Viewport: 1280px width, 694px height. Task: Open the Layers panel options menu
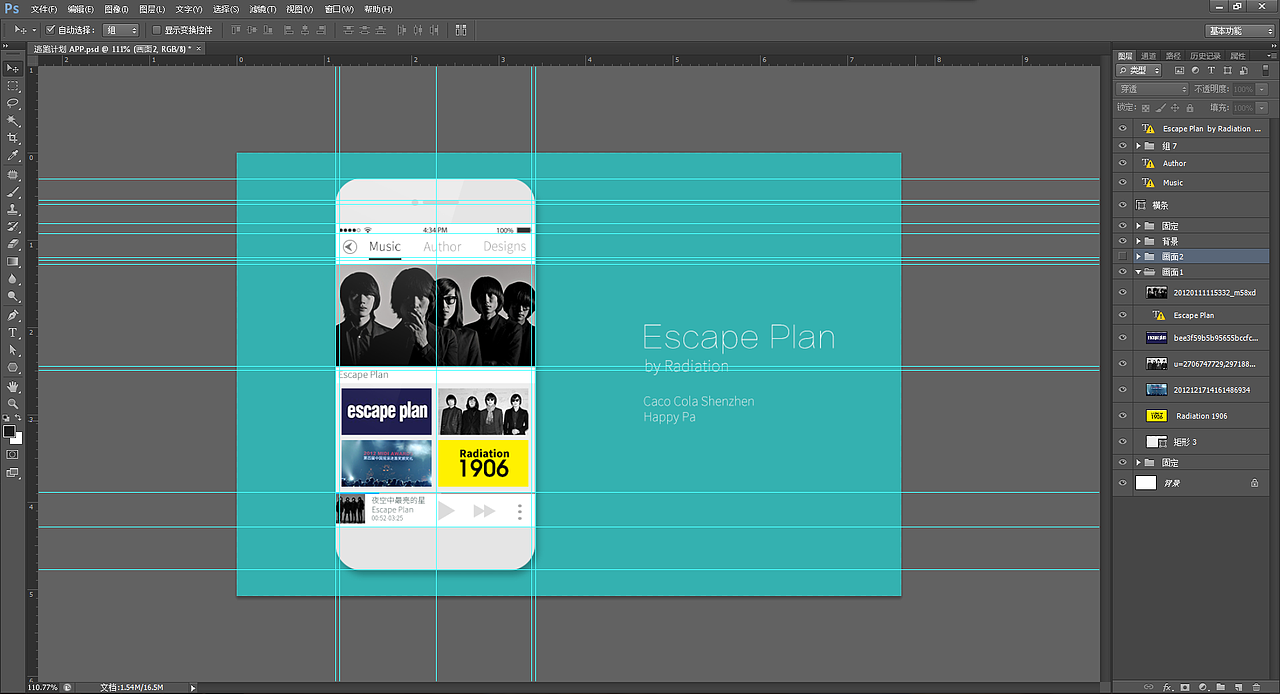(1270, 56)
